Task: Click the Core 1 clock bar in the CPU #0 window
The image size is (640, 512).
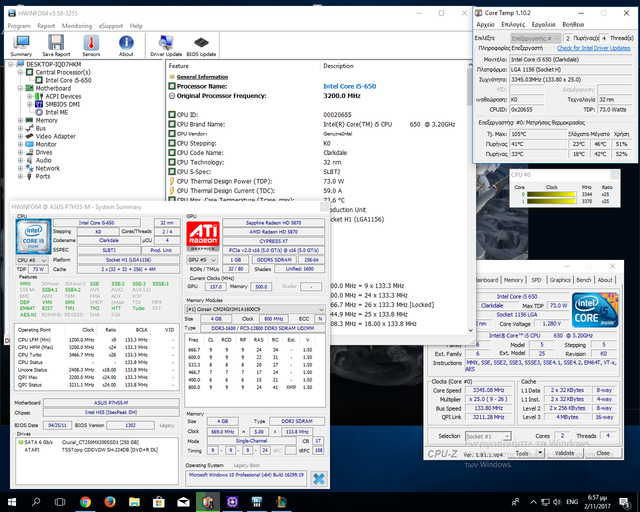Action: coord(551,201)
